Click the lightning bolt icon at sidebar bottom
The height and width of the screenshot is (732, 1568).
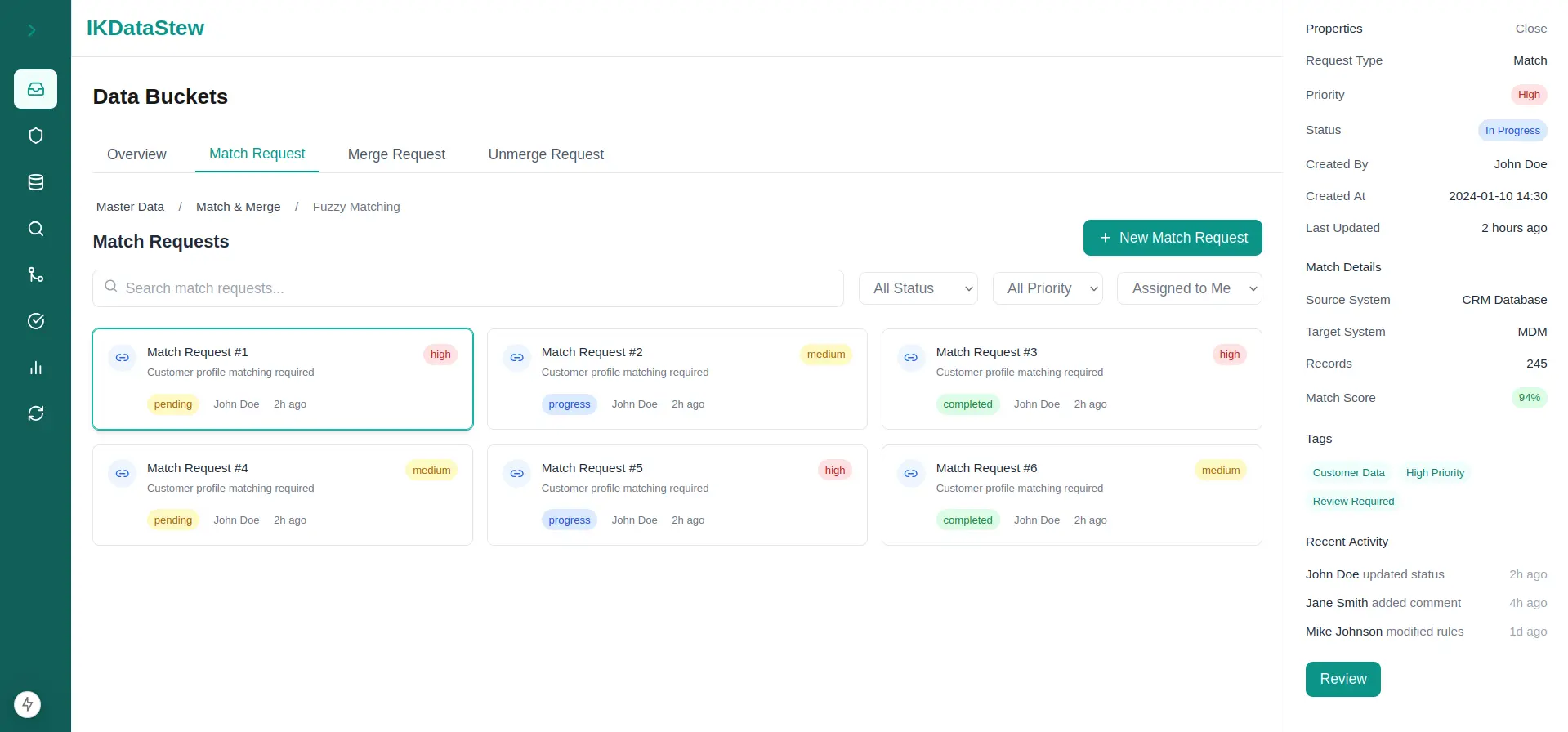pyautogui.click(x=27, y=704)
